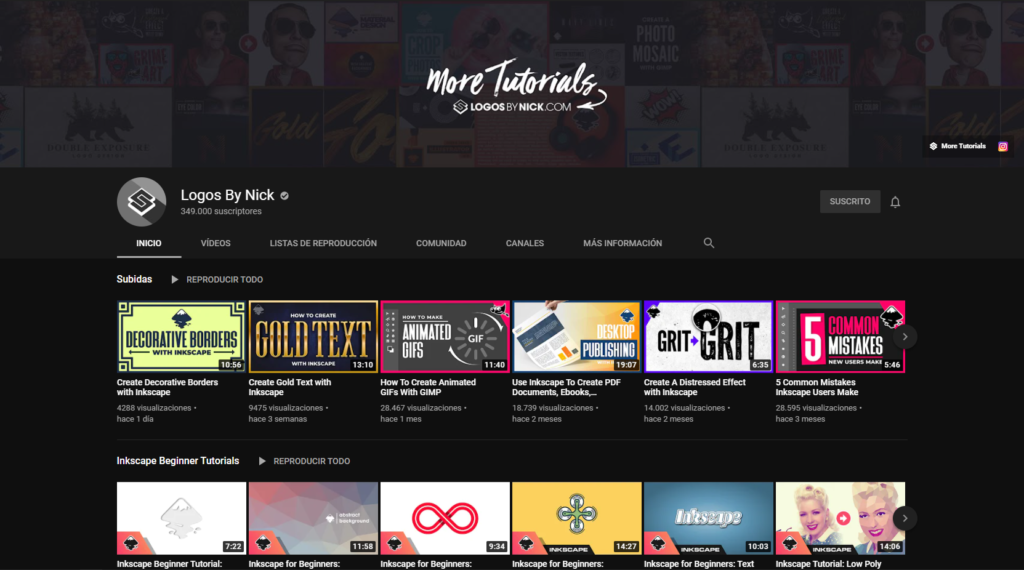Open the channel search magnifier icon
Viewport: 1024px width, 570px height.
(x=709, y=243)
